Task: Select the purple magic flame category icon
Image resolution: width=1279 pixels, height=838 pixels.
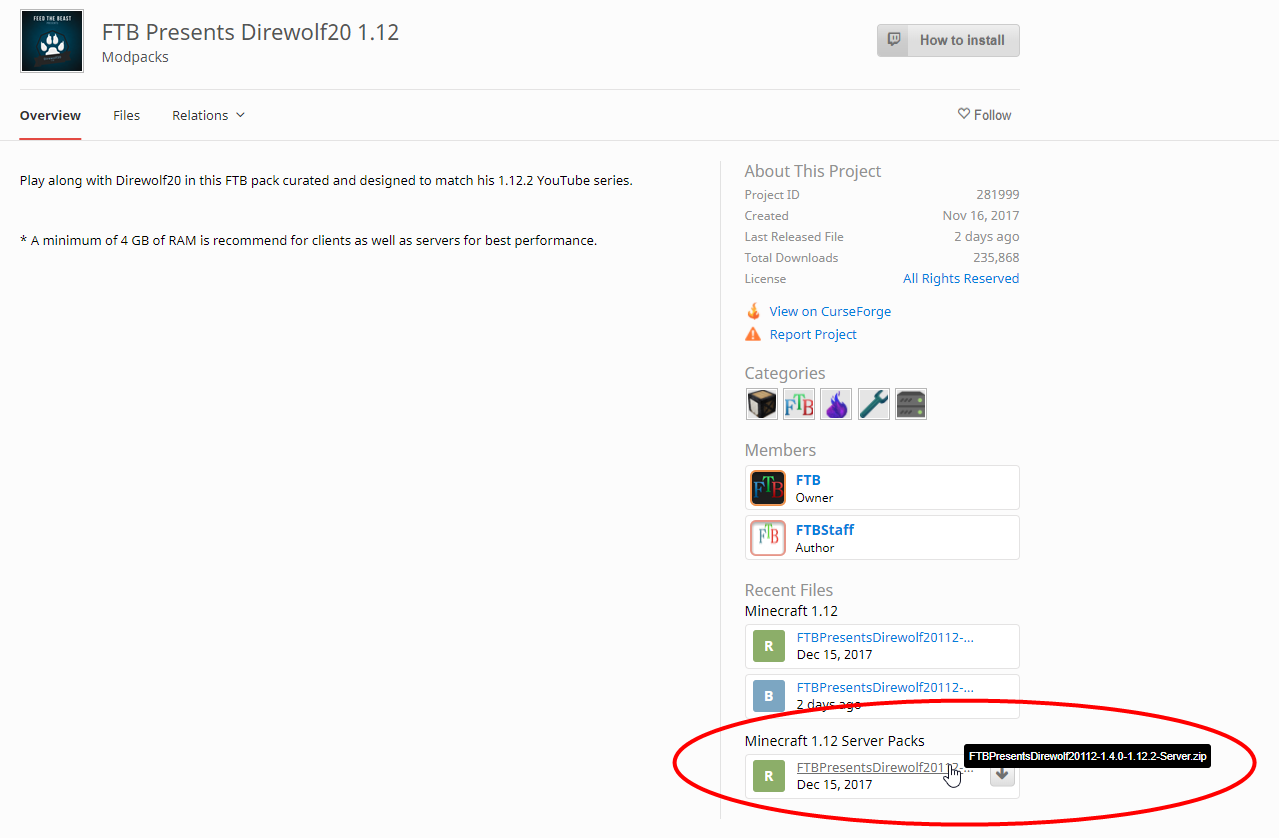Action: click(x=836, y=404)
